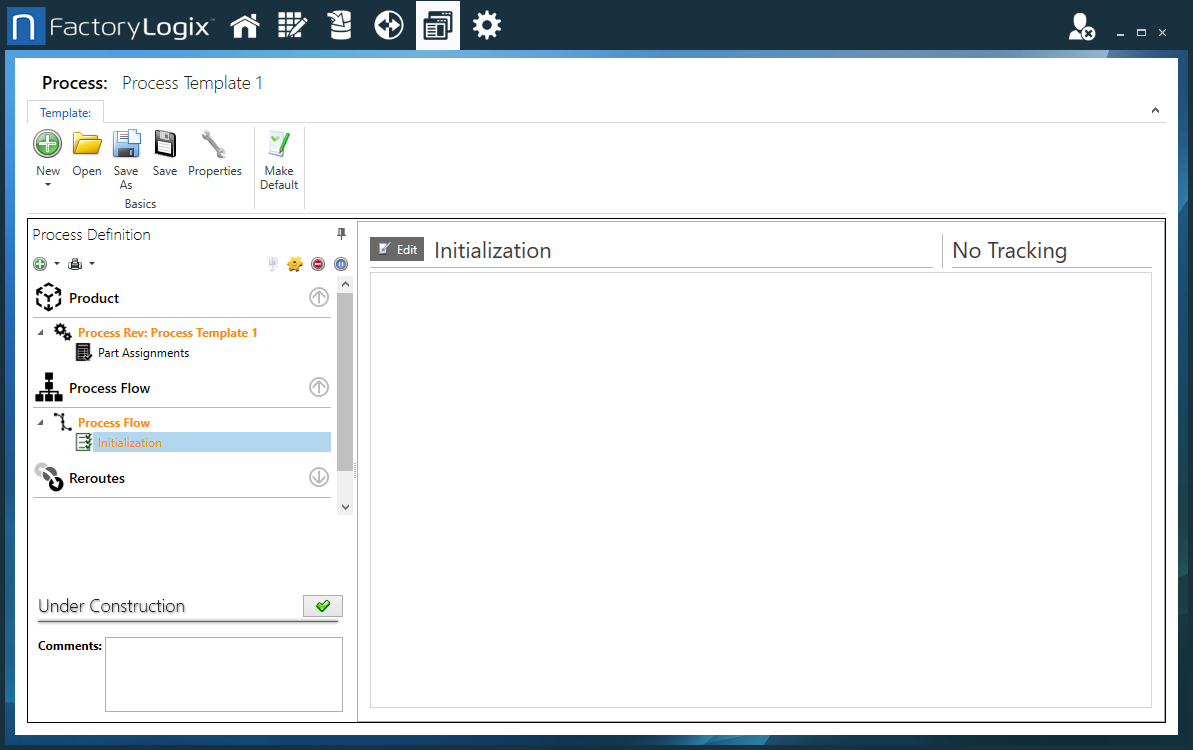This screenshot has height=750, width=1193.
Task: Click the Edit button next to Initialization
Action: (396, 249)
